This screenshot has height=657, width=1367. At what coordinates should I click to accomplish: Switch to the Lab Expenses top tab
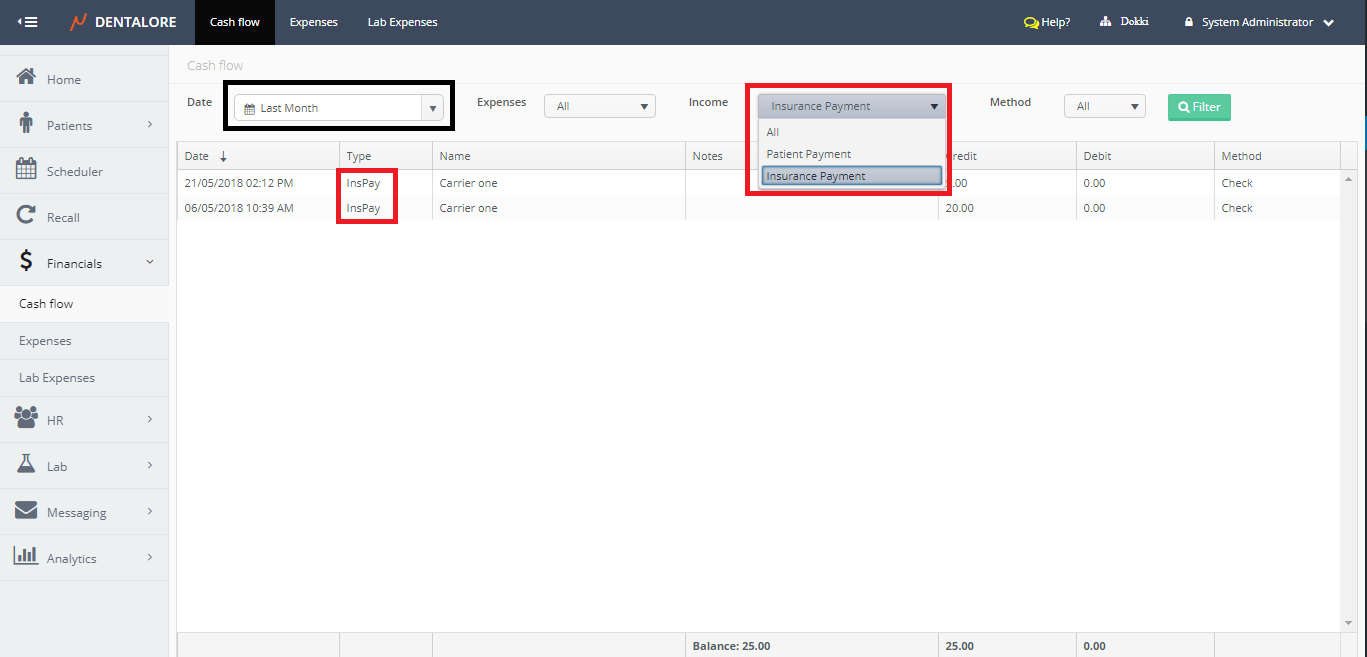[x=402, y=22]
